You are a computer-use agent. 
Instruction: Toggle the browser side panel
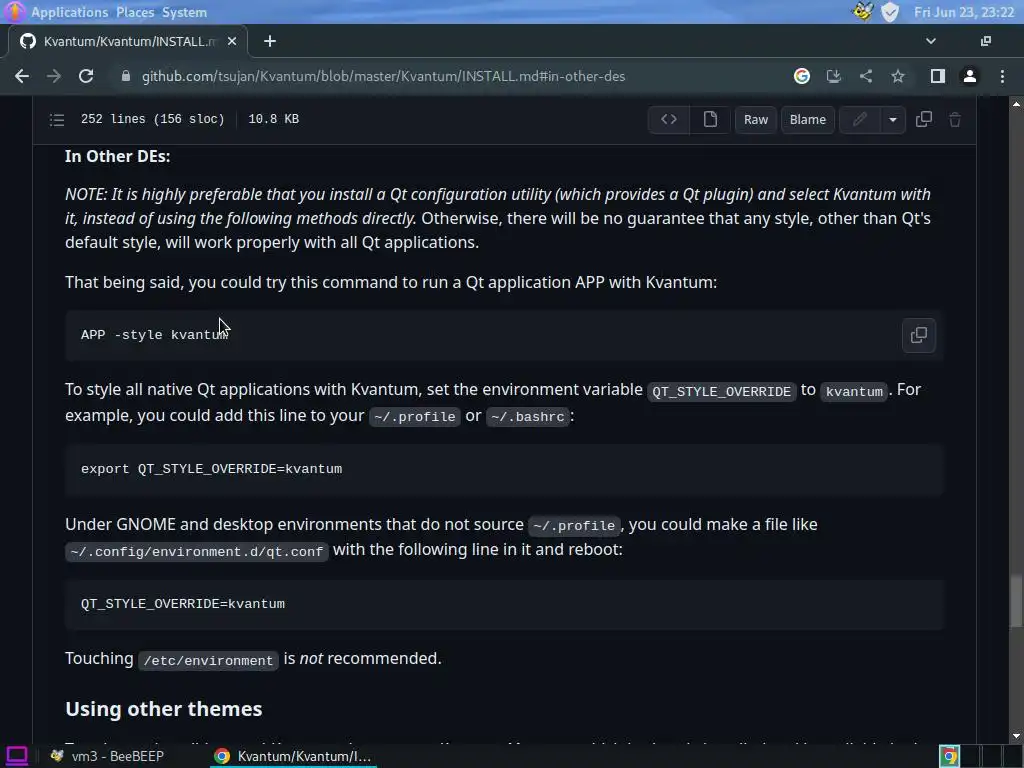pyautogui.click(x=938, y=76)
